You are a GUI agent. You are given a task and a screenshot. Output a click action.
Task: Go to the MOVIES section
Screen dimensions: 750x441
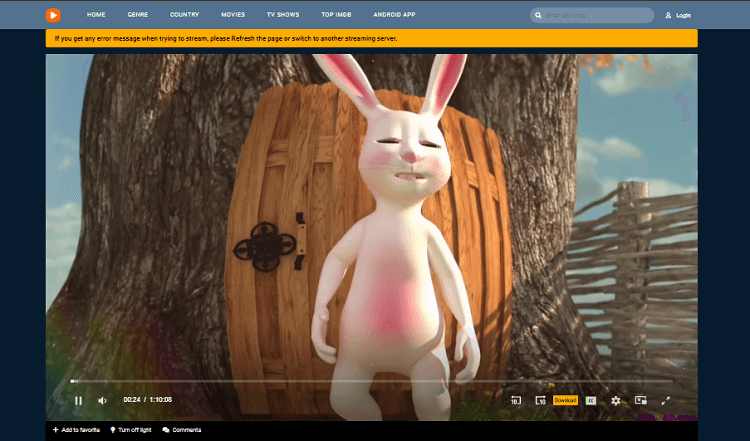tap(233, 15)
